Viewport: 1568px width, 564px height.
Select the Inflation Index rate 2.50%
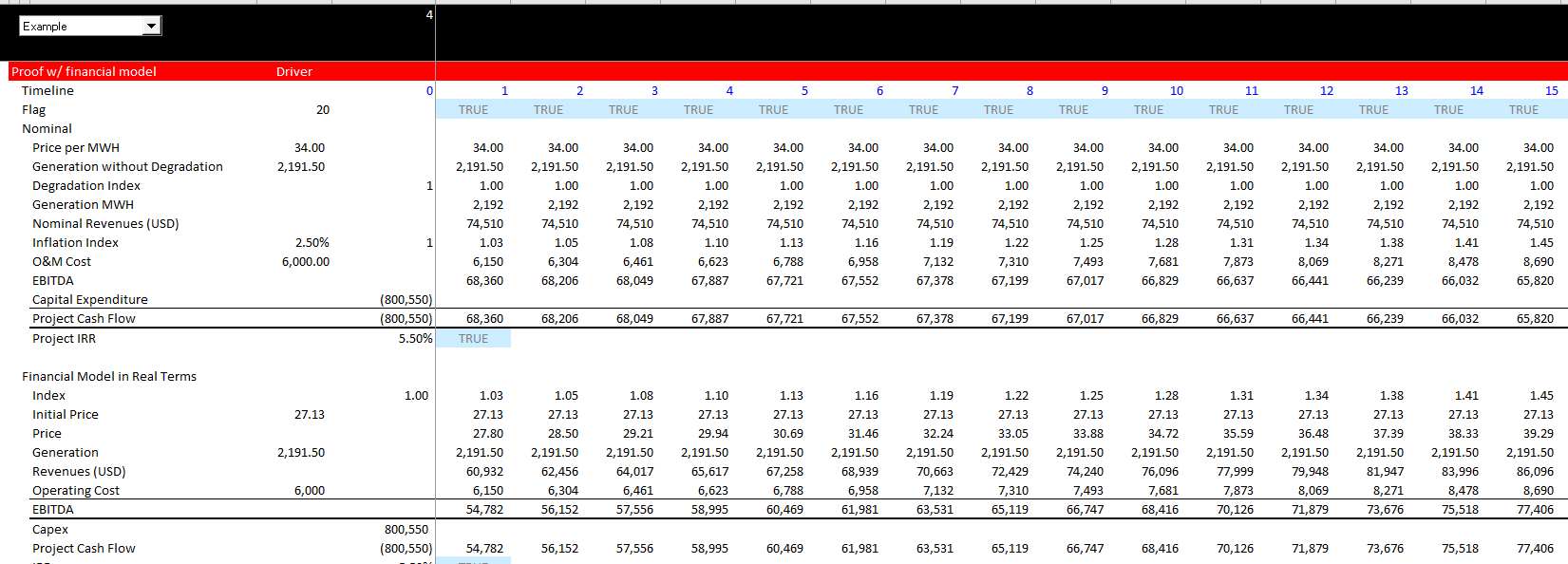click(x=312, y=243)
